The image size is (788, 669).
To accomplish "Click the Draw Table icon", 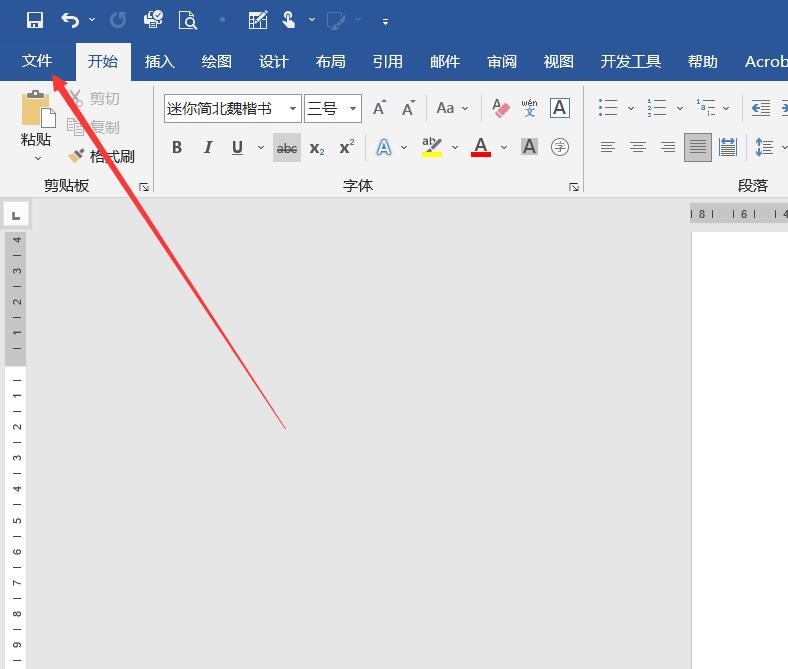I will coord(258,21).
